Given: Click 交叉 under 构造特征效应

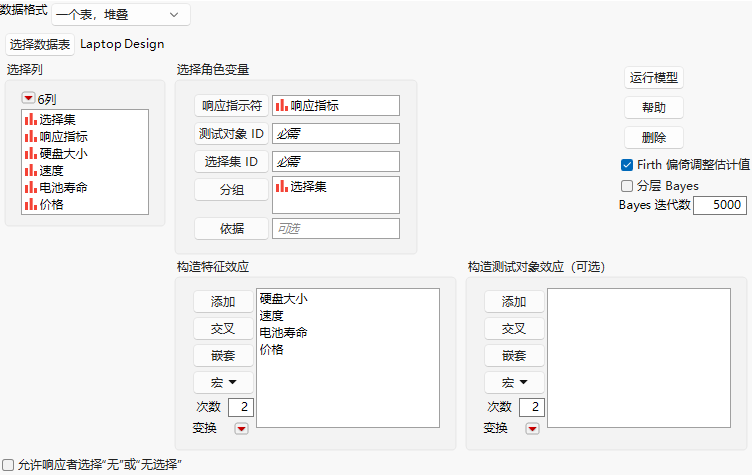Looking at the screenshot, I should (223, 329).
